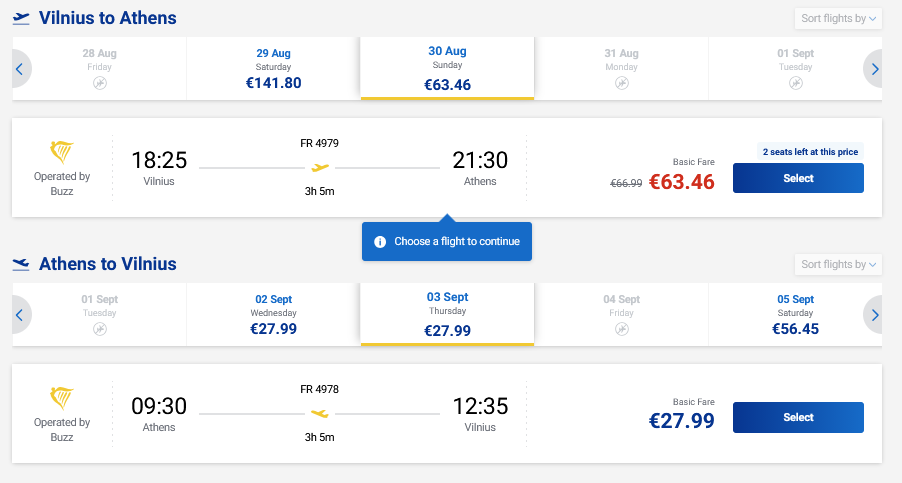Show later return dates with the right arrow
902x483 pixels.
874,315
